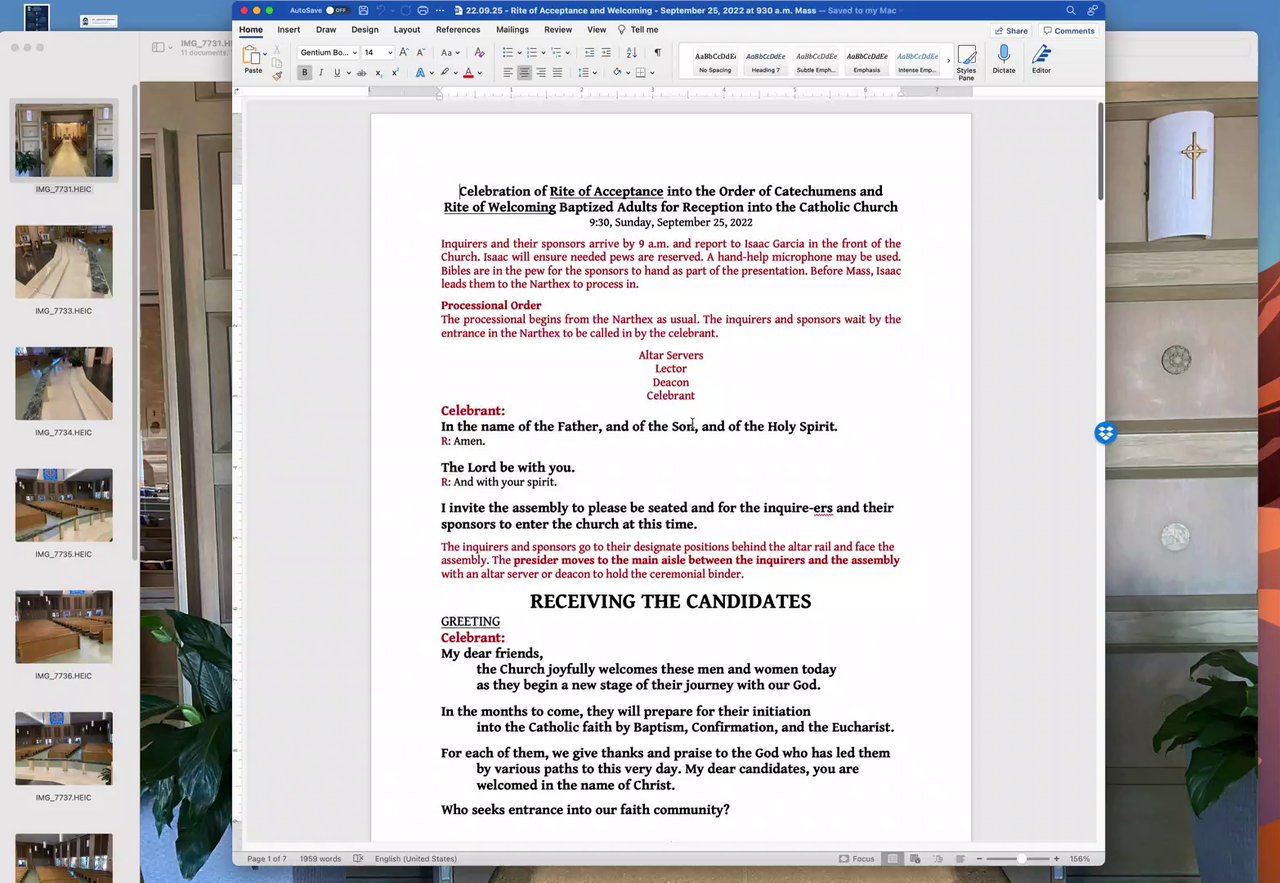
Task: Open the Insert tab
Action: [x=289, y=30]
